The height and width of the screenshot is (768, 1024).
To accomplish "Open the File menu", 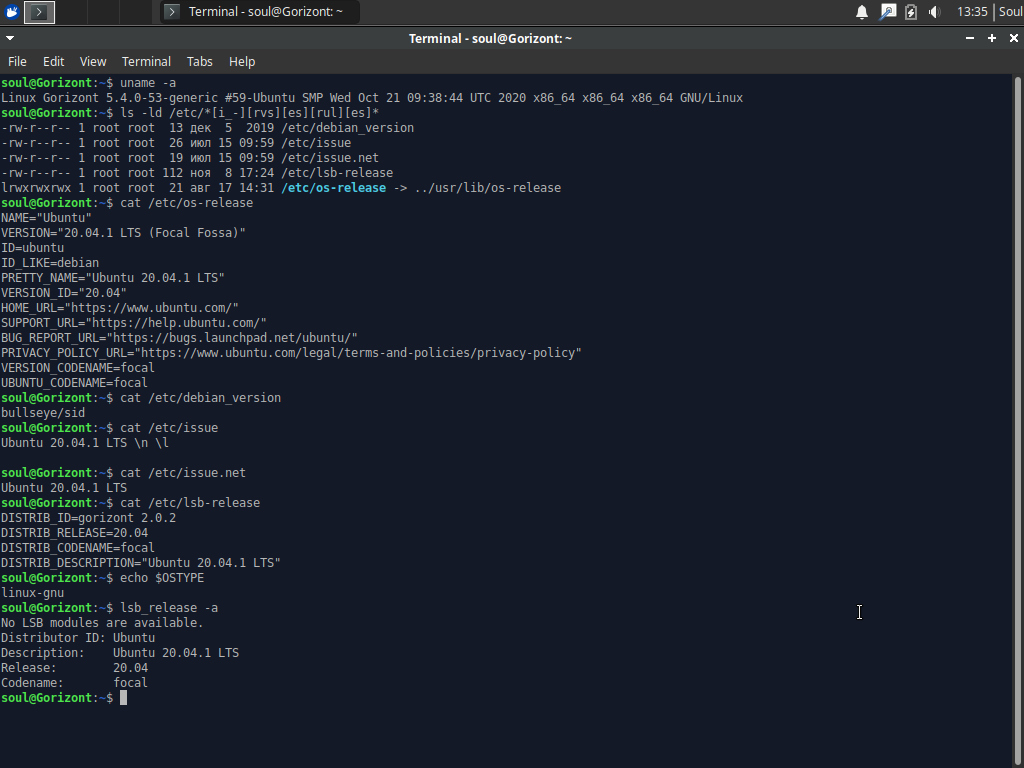I will 17,61.
